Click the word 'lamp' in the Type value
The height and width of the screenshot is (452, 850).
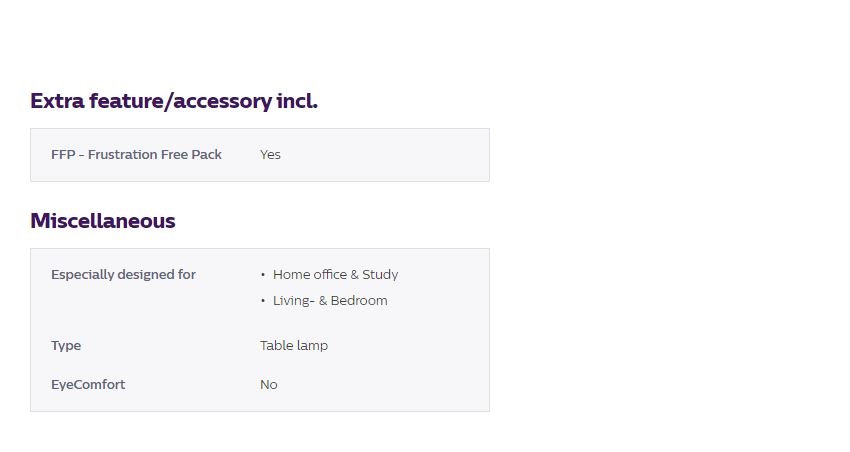coord(311,346)
